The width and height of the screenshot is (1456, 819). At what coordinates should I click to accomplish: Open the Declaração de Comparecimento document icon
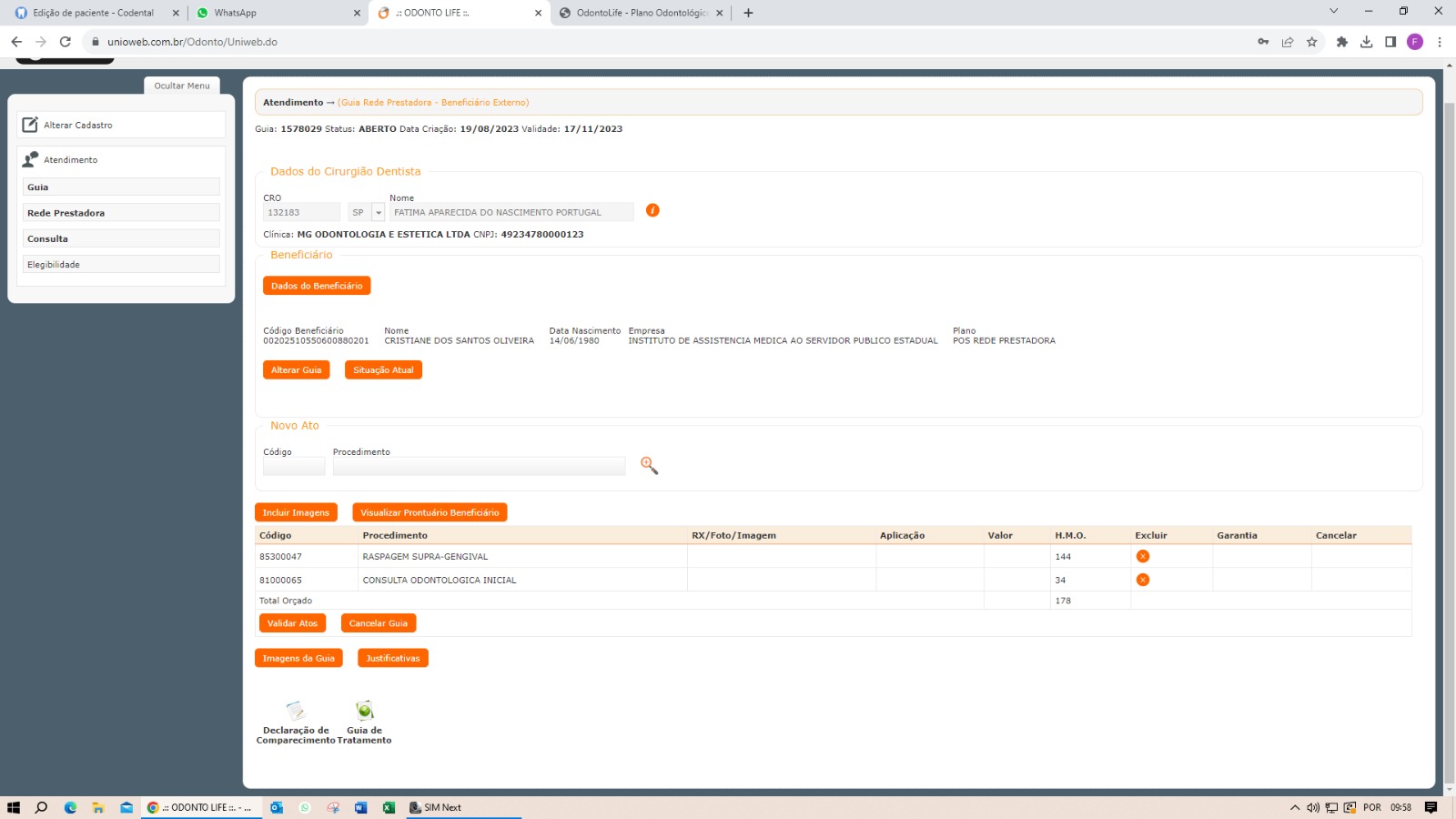pos(296,711)
